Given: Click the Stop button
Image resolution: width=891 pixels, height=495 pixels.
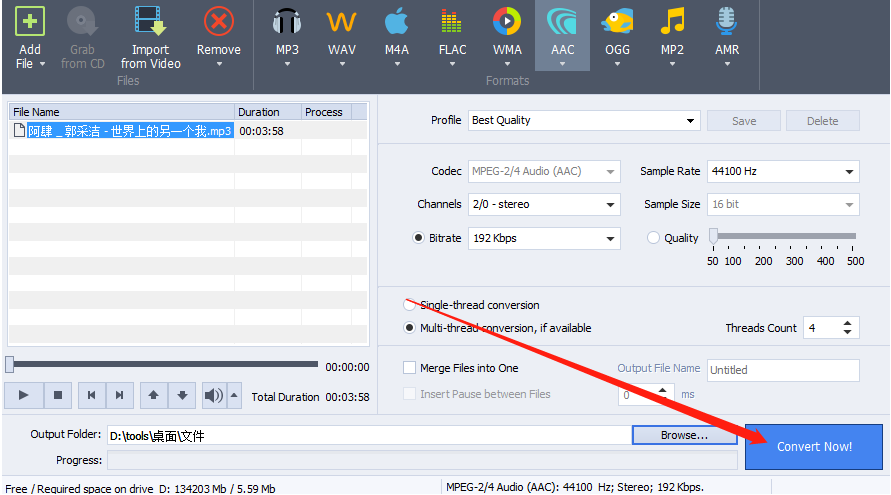Looking at the screenshot, I should point(58,395).
